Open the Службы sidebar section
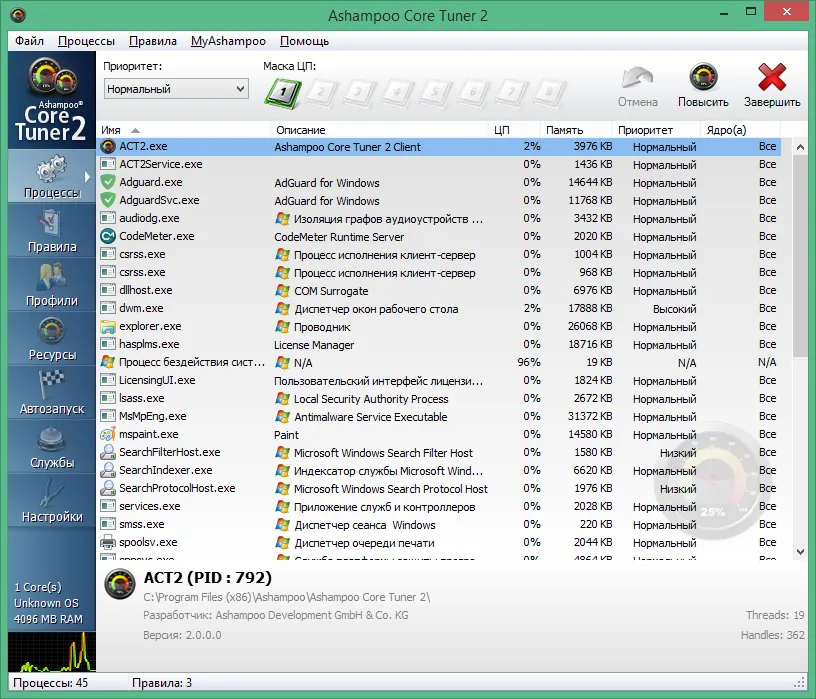 point(52,447)
